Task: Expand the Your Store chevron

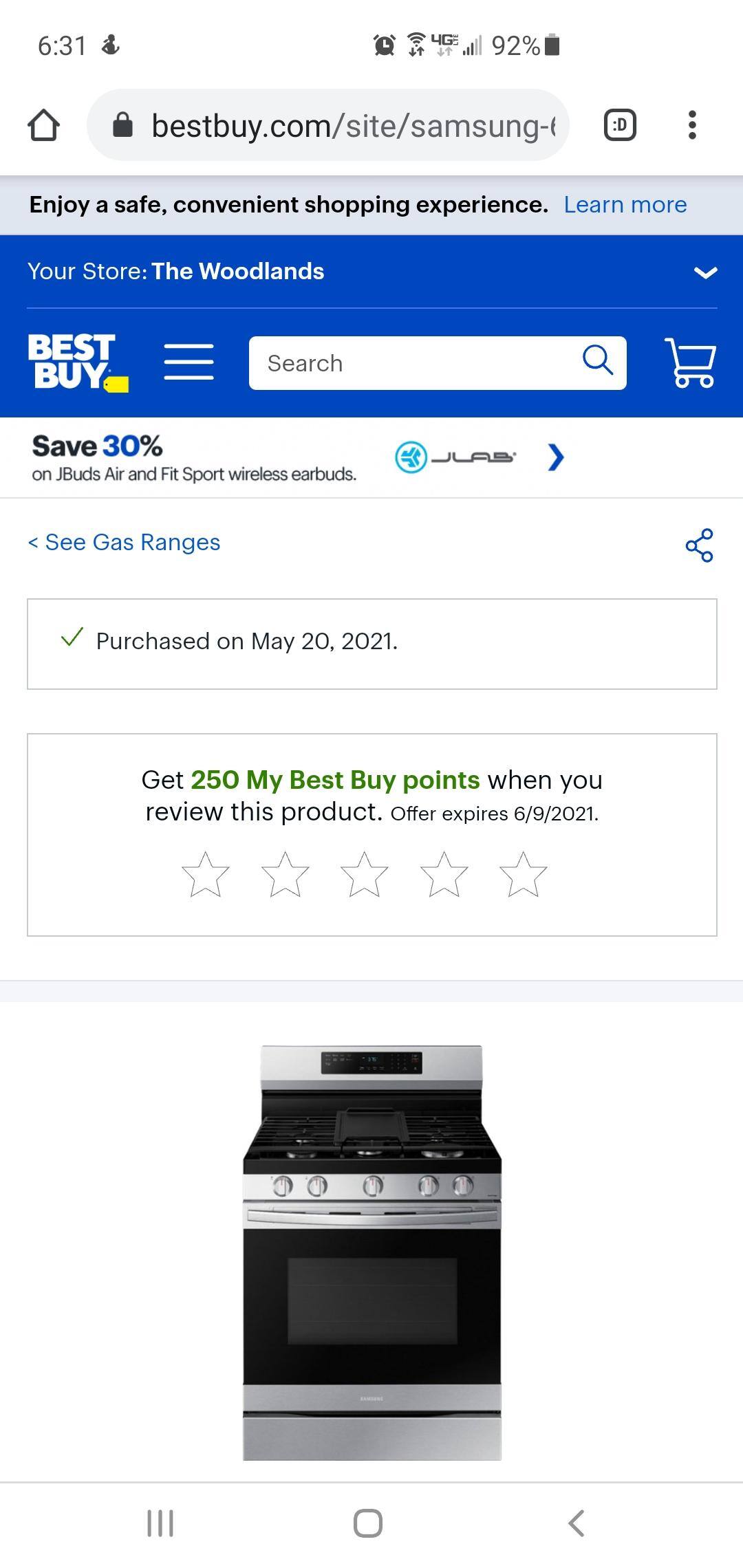Action: (x=704, y=271)
